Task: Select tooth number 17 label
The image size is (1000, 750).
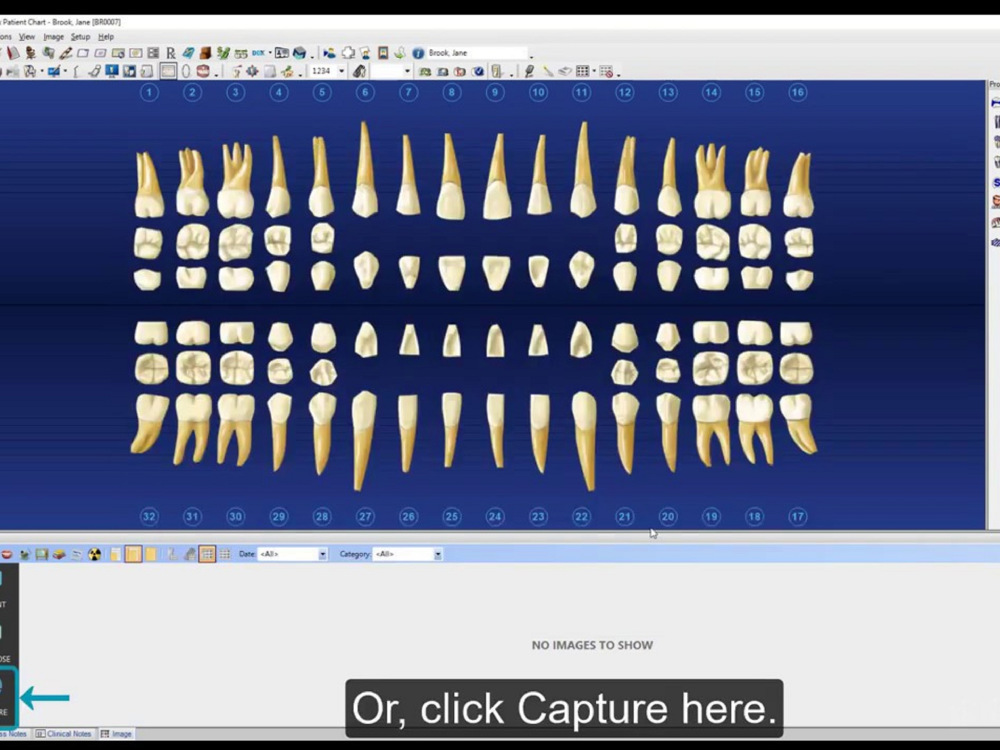Action: click(x=797, y=517)
